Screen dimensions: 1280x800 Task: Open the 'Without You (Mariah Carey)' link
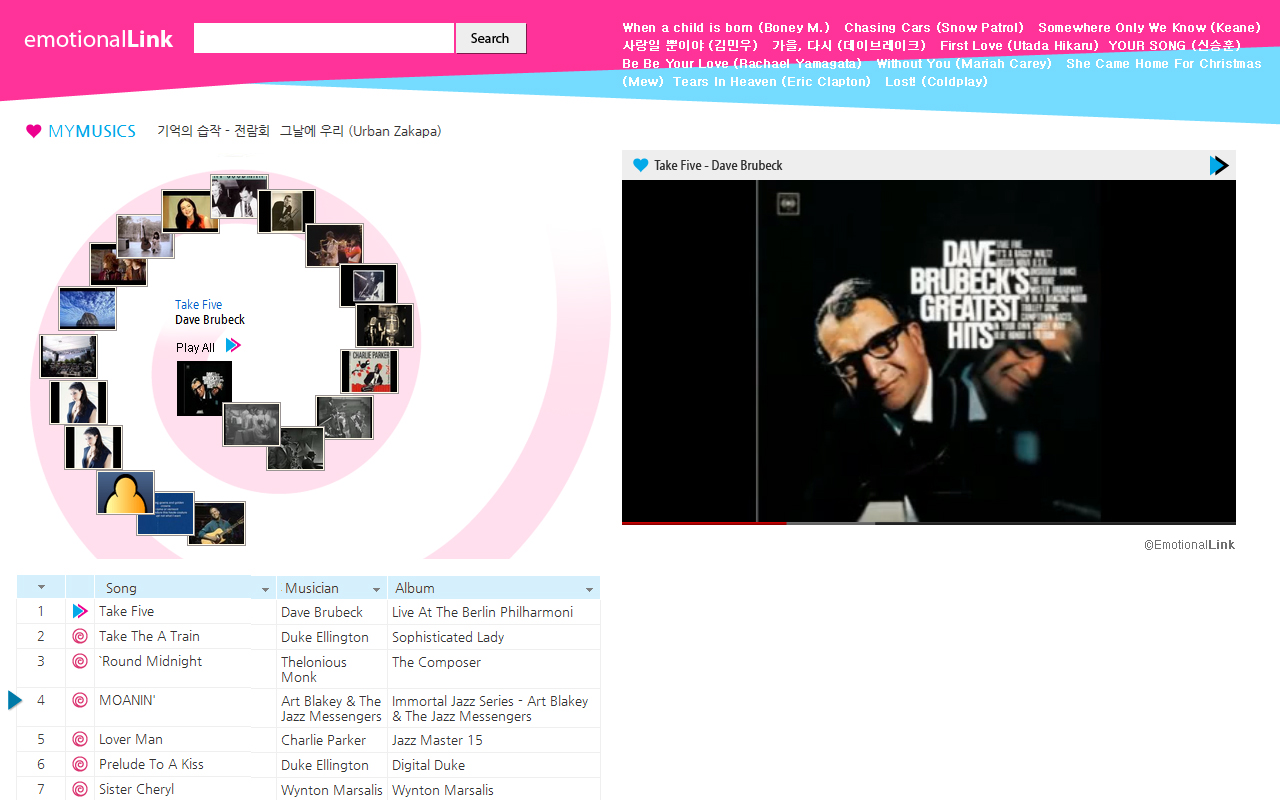[964, 64]
